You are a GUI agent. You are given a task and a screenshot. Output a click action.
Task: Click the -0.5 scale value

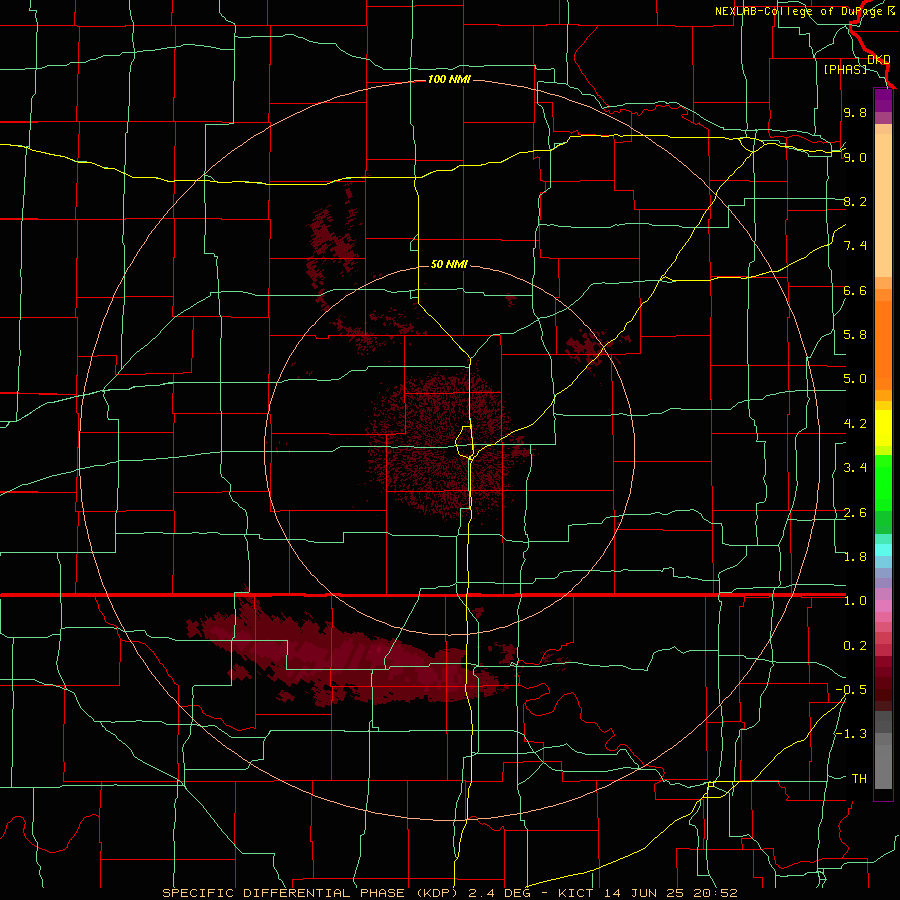[851, 690]
